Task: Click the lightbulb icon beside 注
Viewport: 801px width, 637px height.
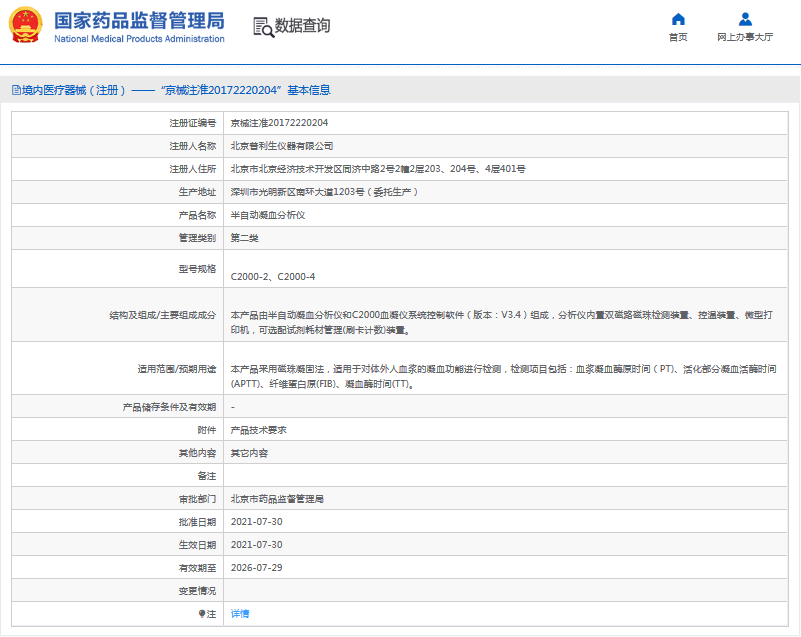Action: coord(202,614)
